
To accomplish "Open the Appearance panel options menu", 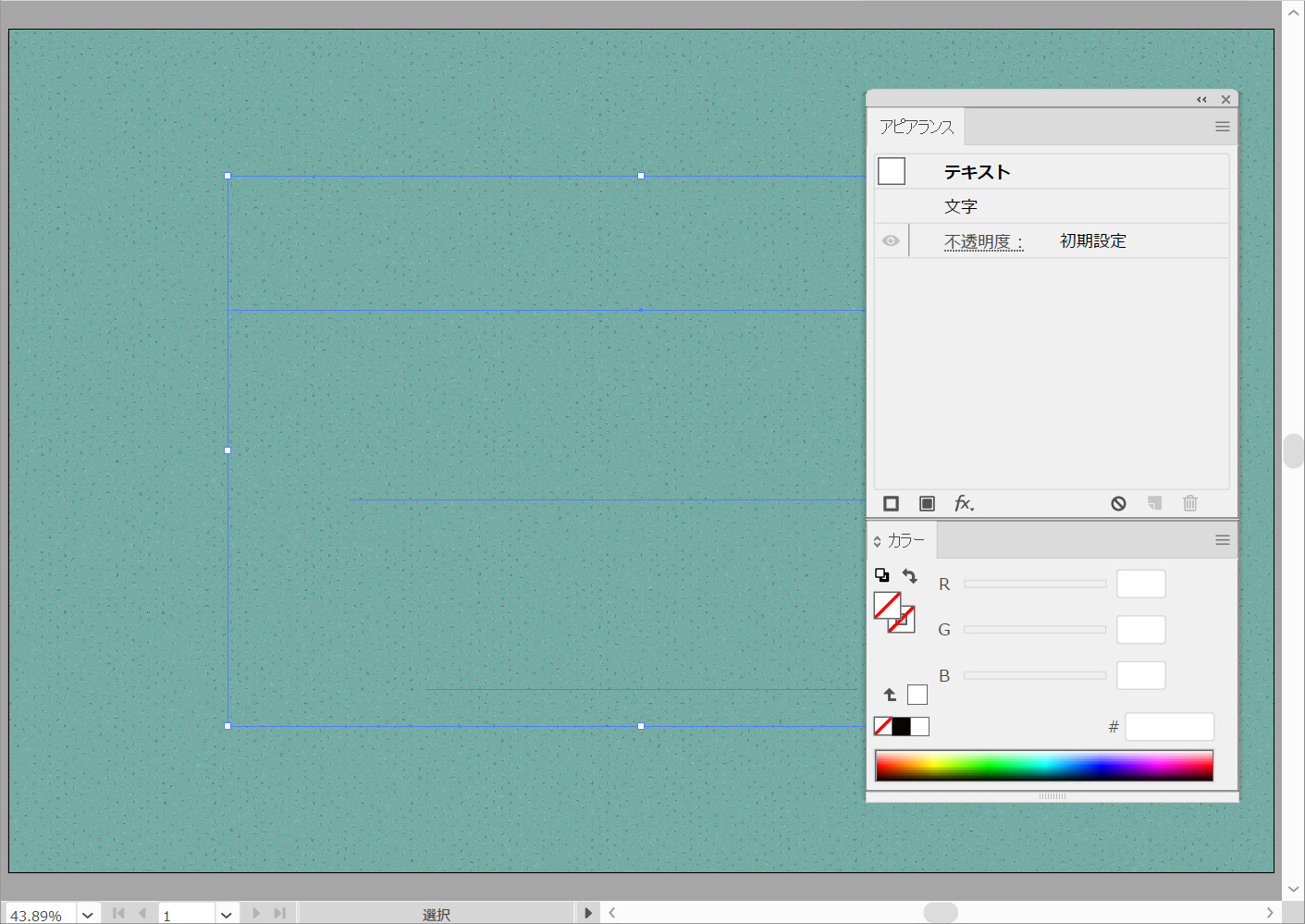I will [x=1222, y=127].
